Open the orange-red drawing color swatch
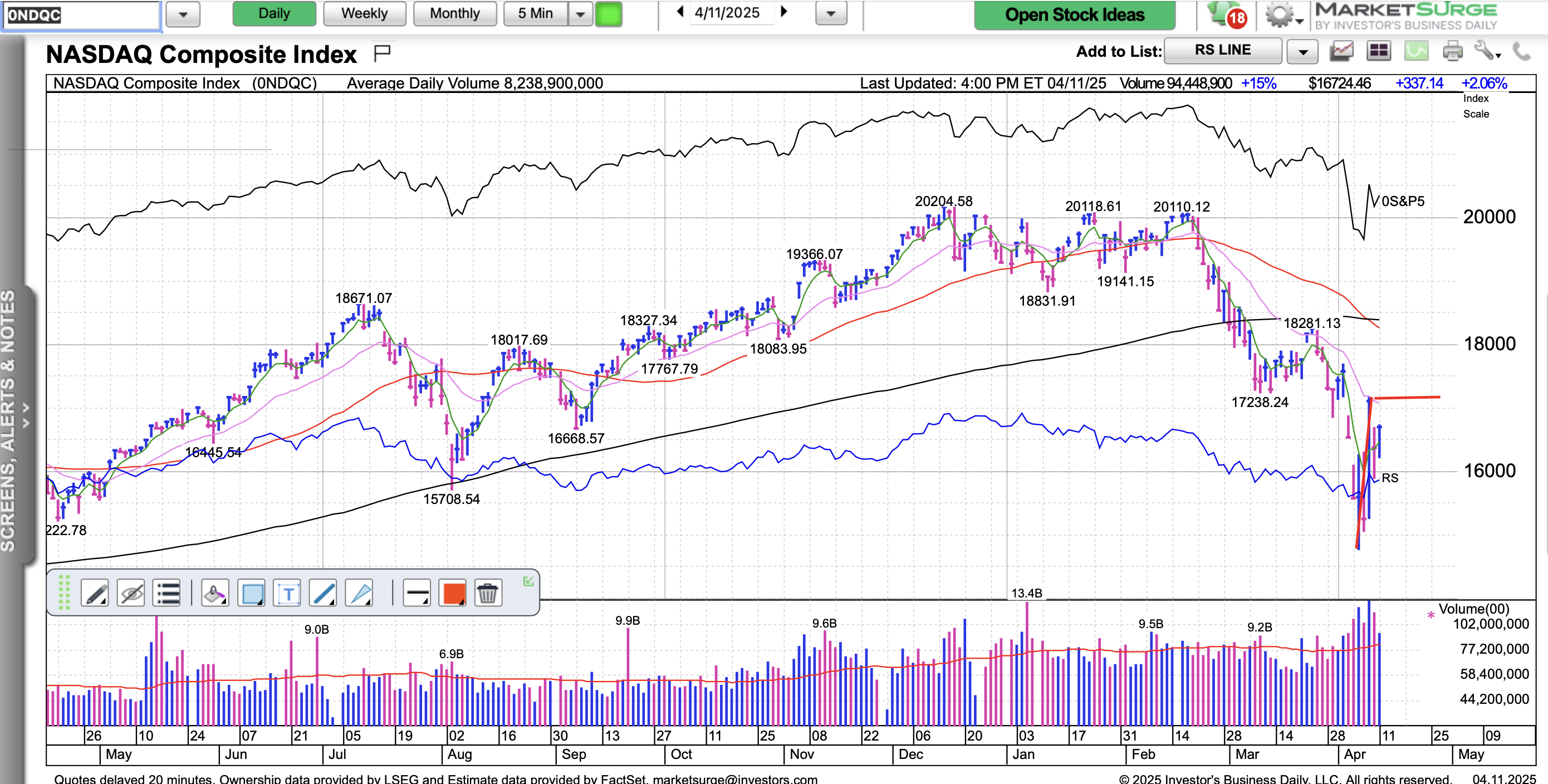Screen dimensions: 1548x784 tap(453, 594)
